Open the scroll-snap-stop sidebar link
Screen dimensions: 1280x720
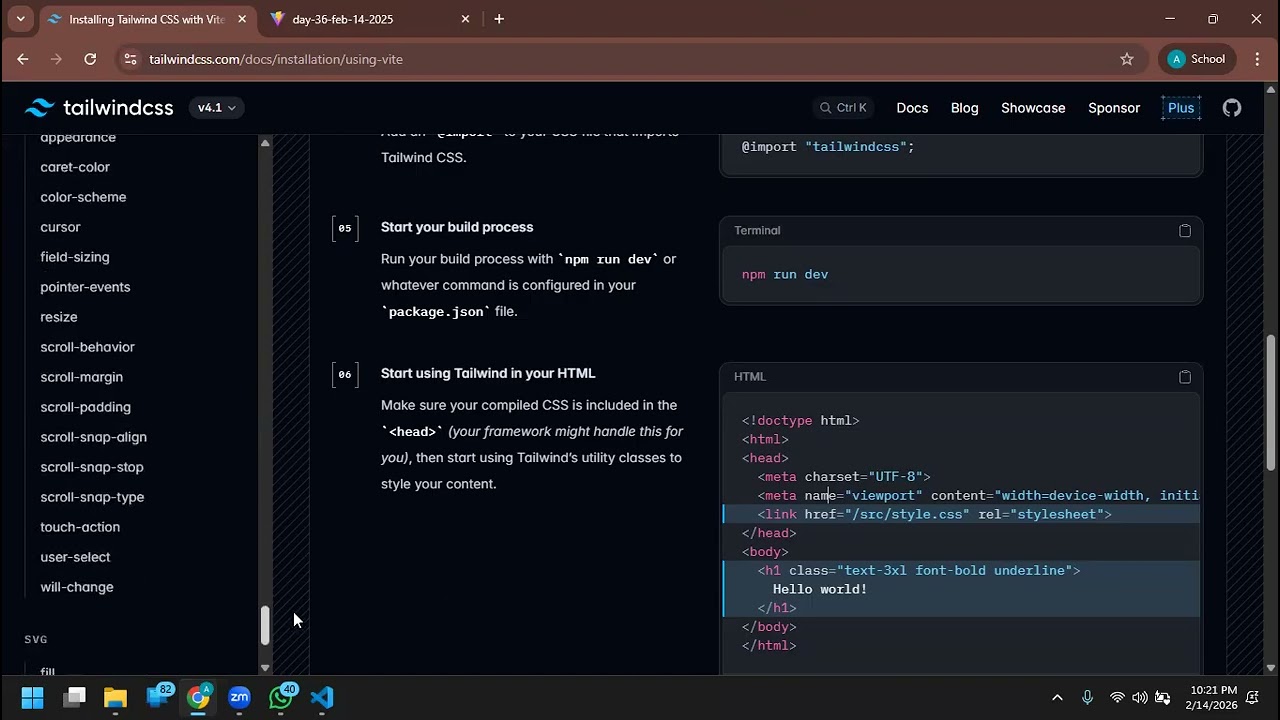coord(92,467)
